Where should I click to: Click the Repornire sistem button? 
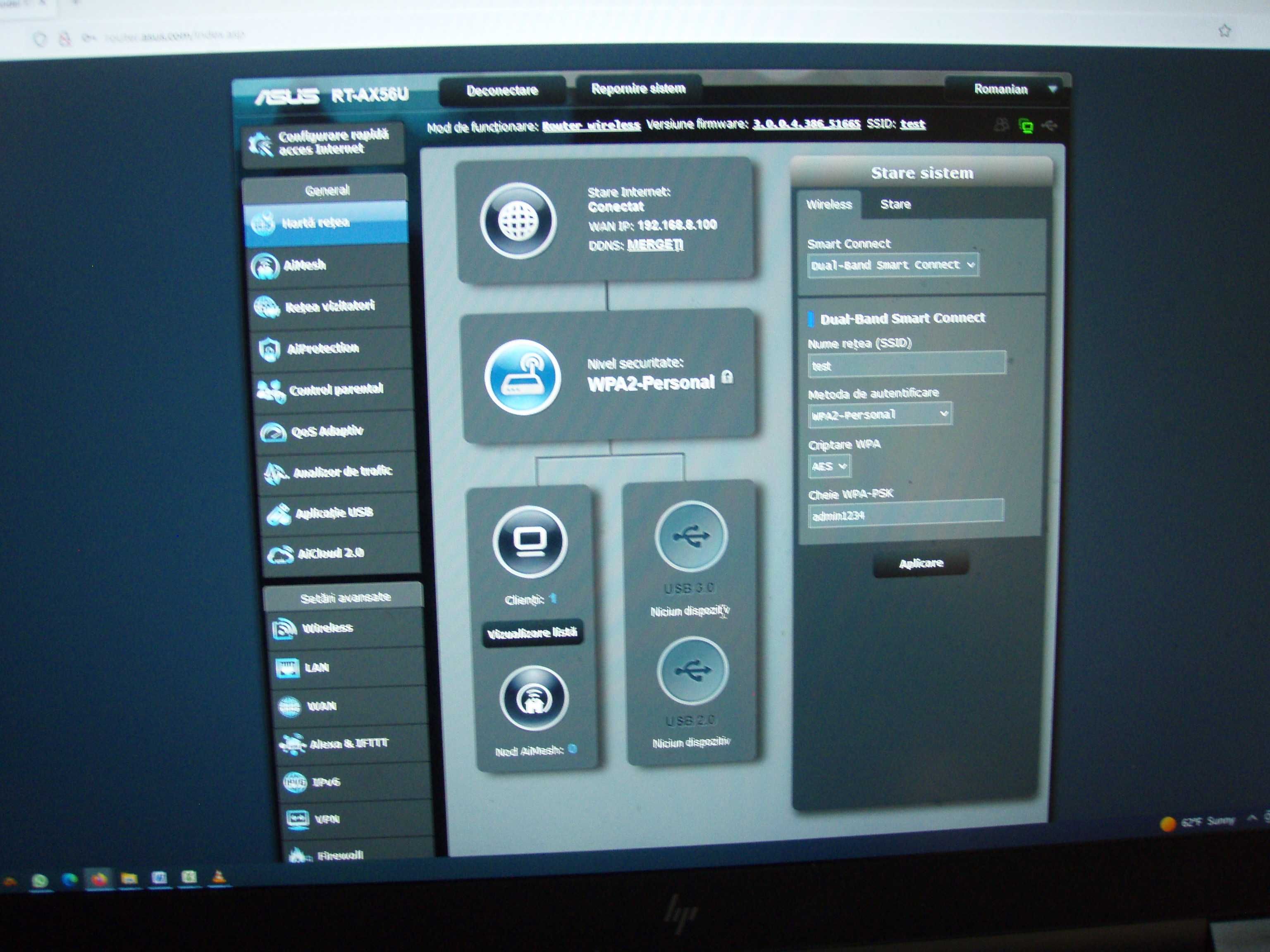point(638,89)
